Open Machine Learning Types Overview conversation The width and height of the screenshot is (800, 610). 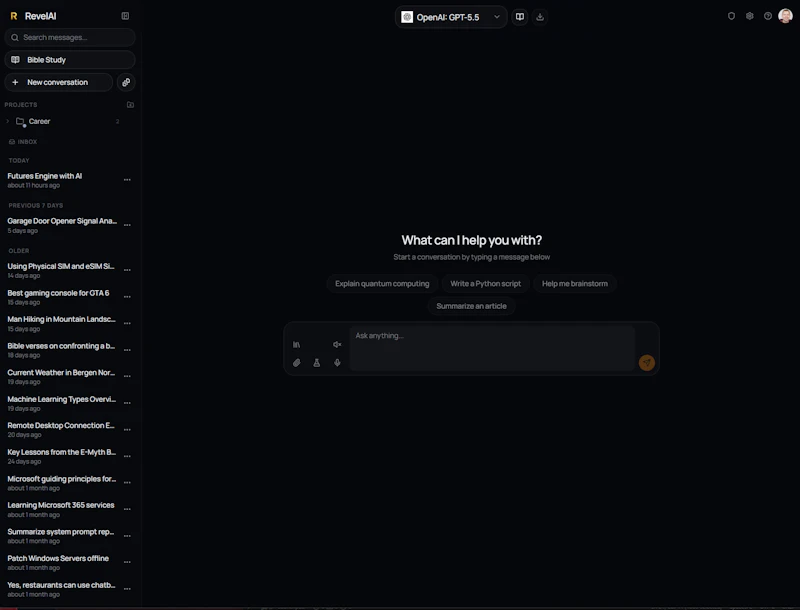(62, 403)
